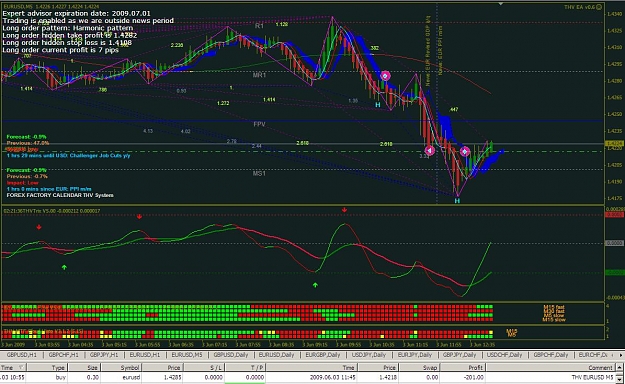
Task: Click 'Expert advisor expiration date' line
Action: click(x=77, y=13)
